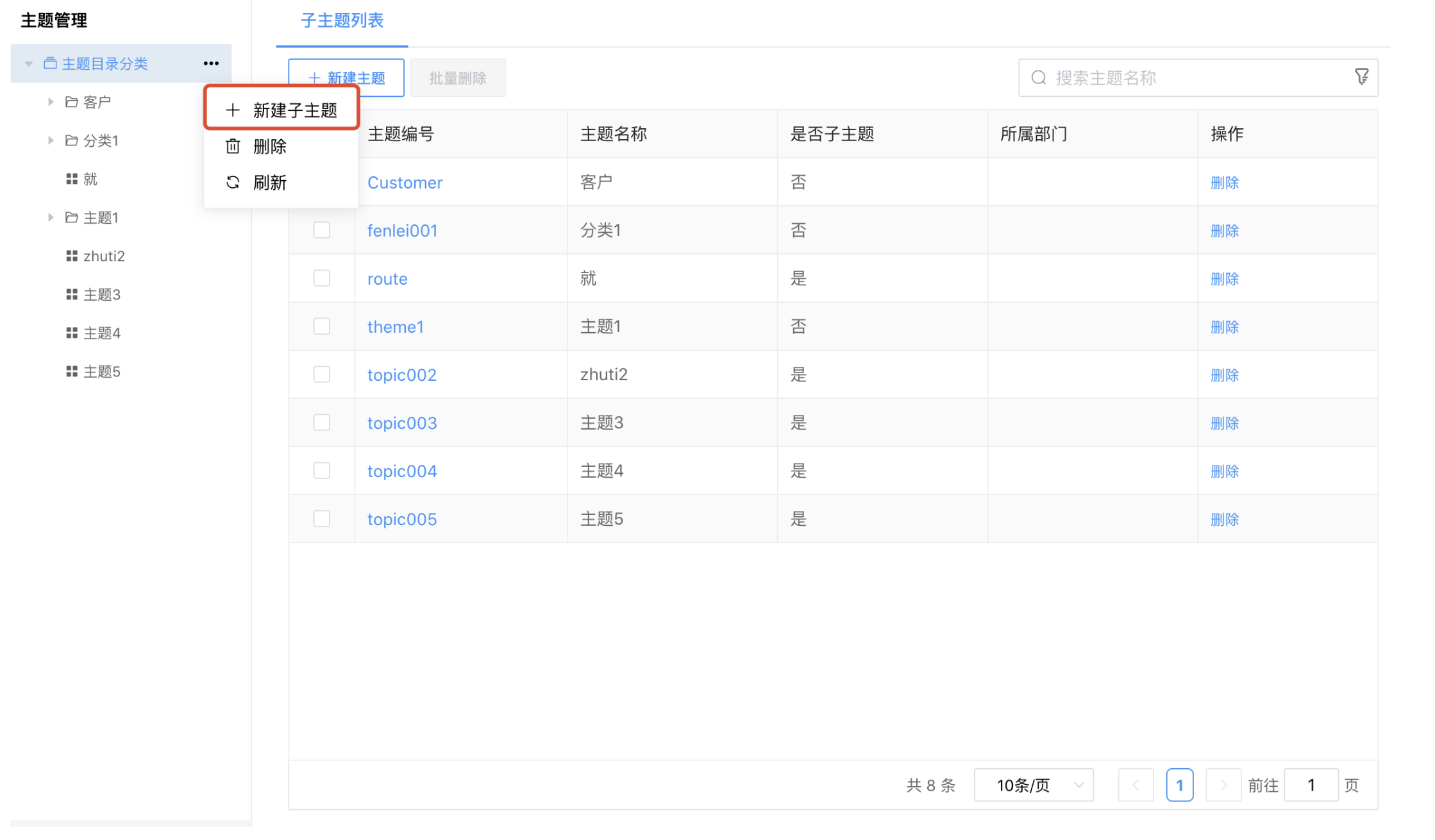Switch to the 子主题列表 tab

pos(342,21)
